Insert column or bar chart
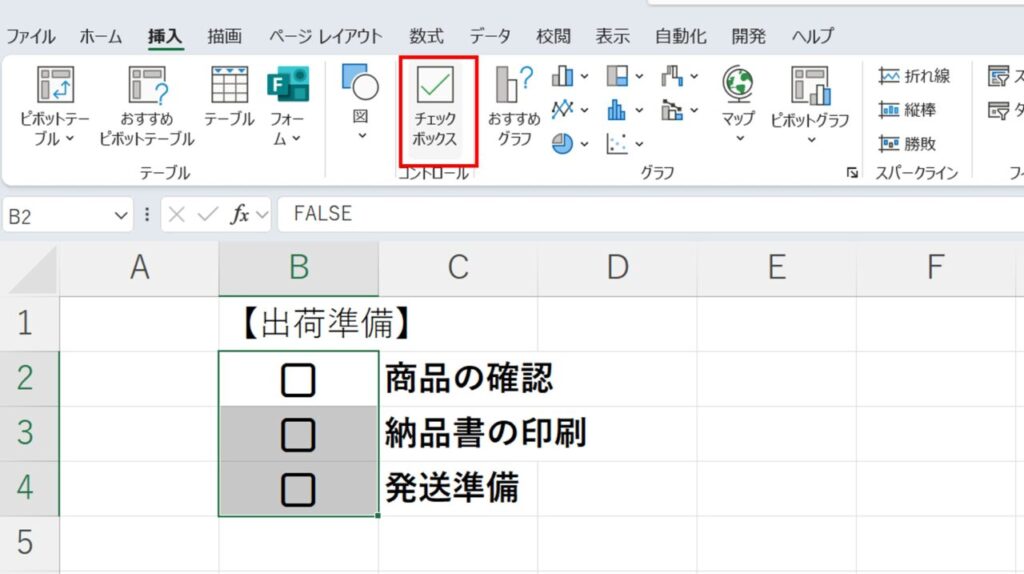Image resolution: width=1024 pixels, height=574 pixels. pyautogui.click(x=562, y=76)
